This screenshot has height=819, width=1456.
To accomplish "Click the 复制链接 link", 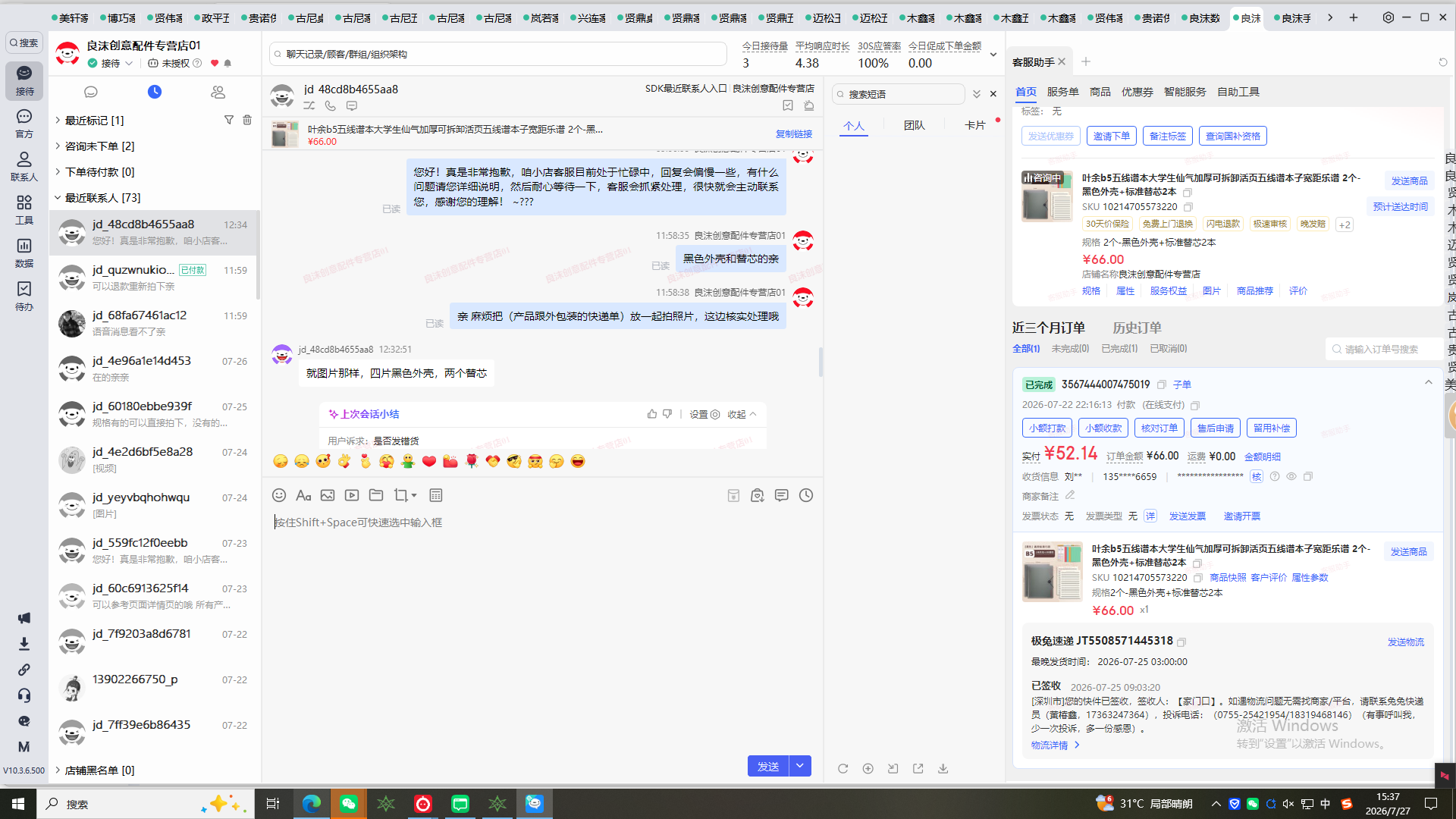I will [794, 133].
